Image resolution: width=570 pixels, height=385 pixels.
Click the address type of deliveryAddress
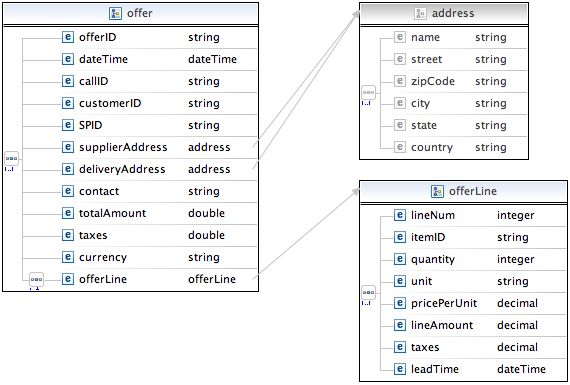pos(209,169)
